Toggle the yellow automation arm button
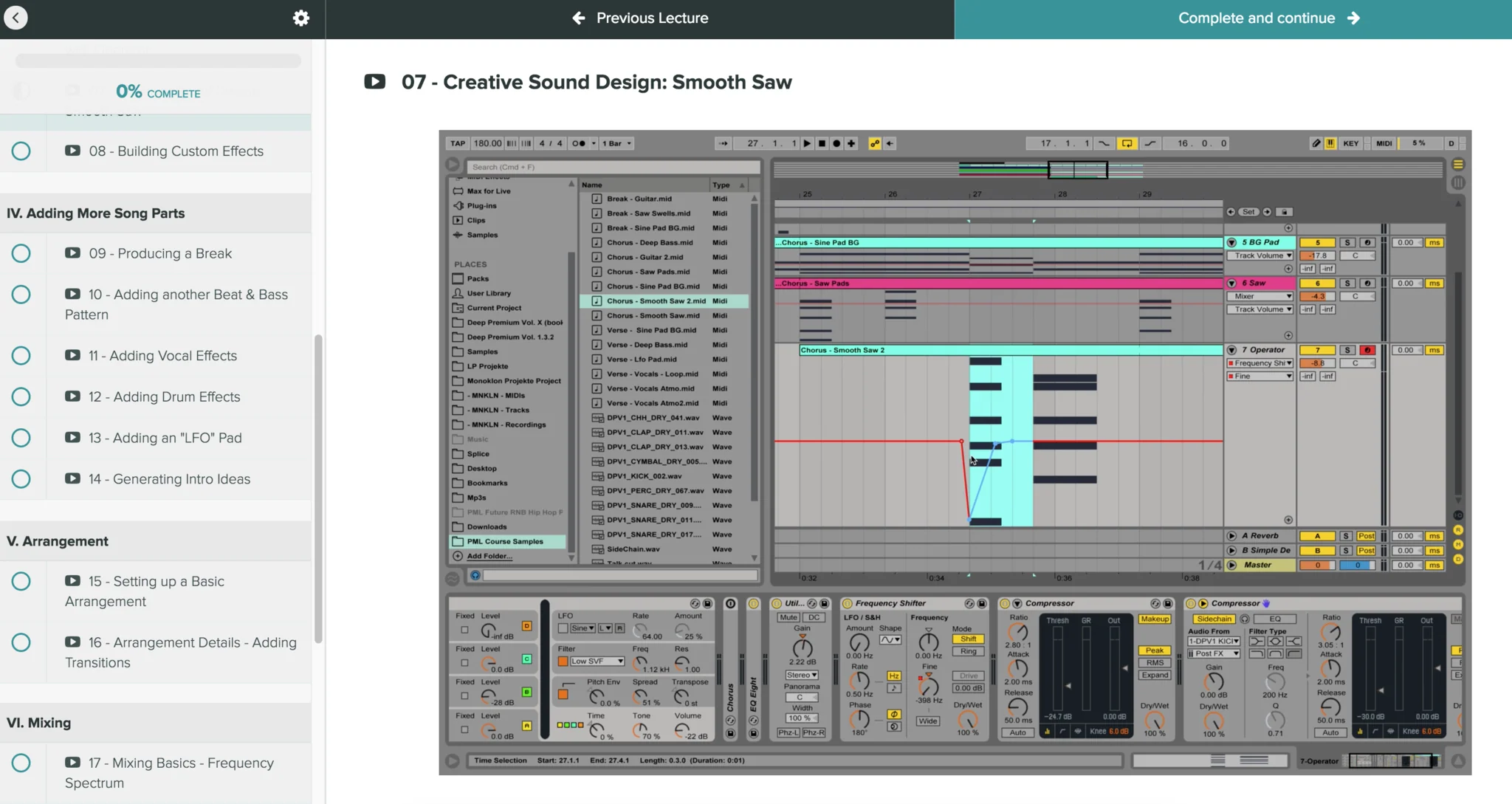 tap(875, 143)
